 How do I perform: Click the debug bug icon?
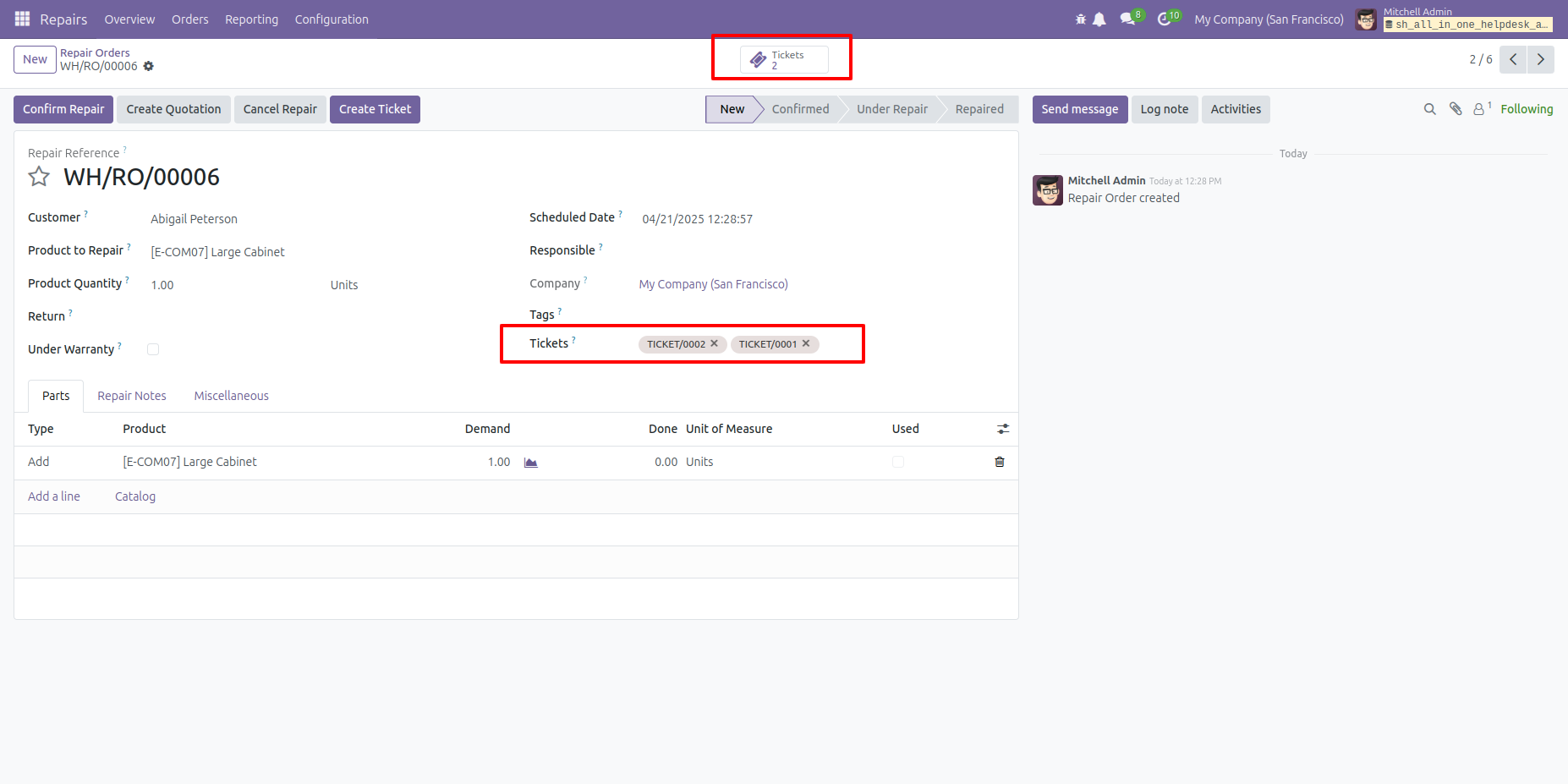[1080, 19]
